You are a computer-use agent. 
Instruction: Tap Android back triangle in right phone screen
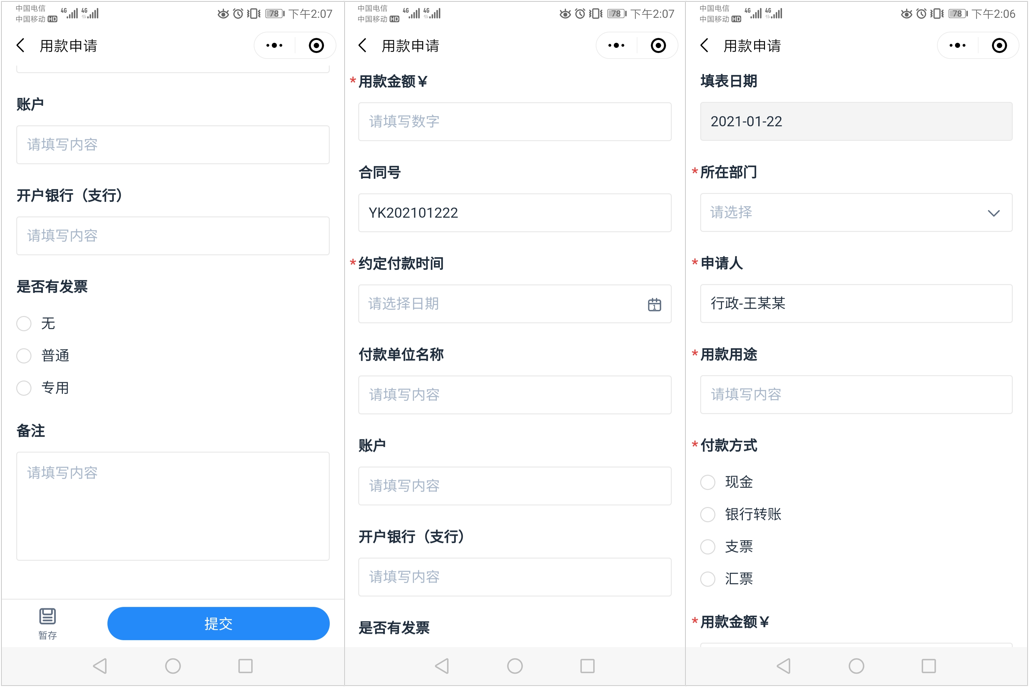pyautogui.click(x=783, y=666)
